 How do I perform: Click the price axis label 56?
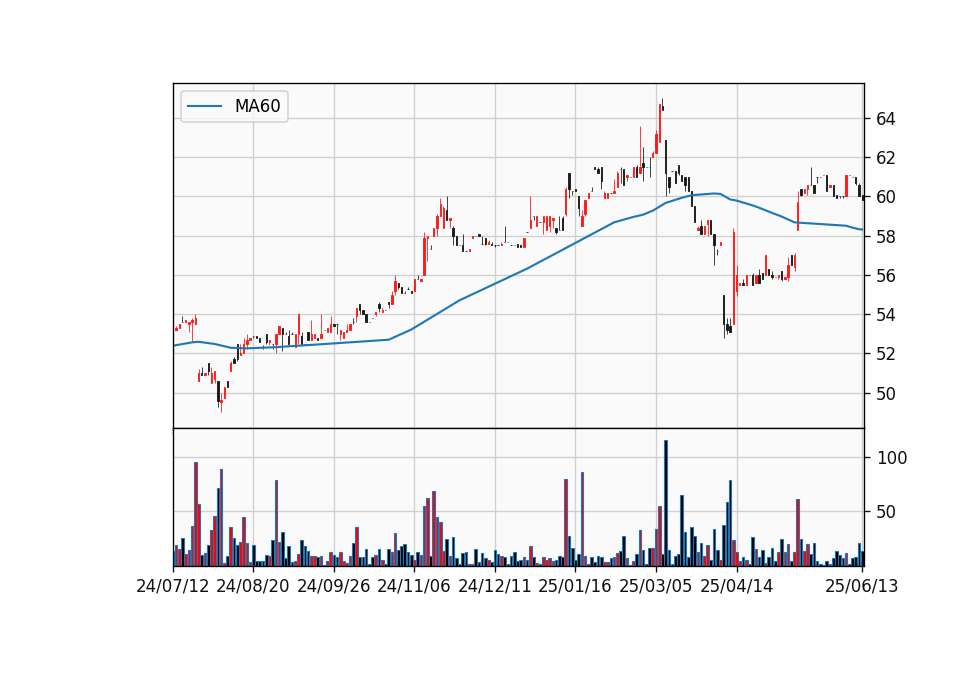click(x=885, y=276)
